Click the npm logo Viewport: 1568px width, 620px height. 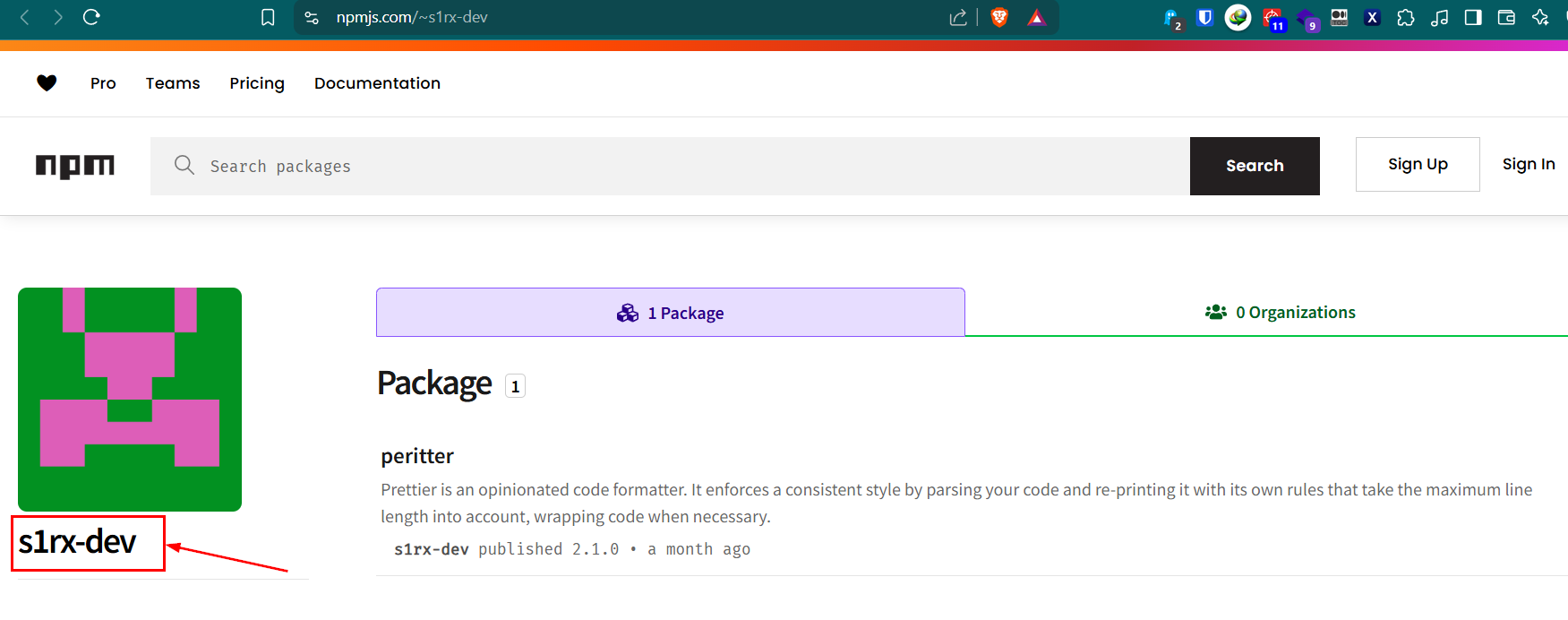point(75,166)
